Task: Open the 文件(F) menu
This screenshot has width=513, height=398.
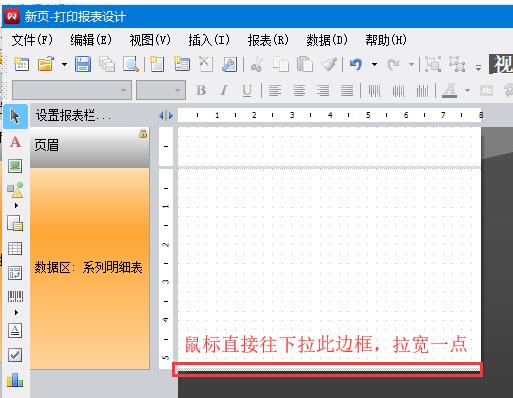Action: 32,40
